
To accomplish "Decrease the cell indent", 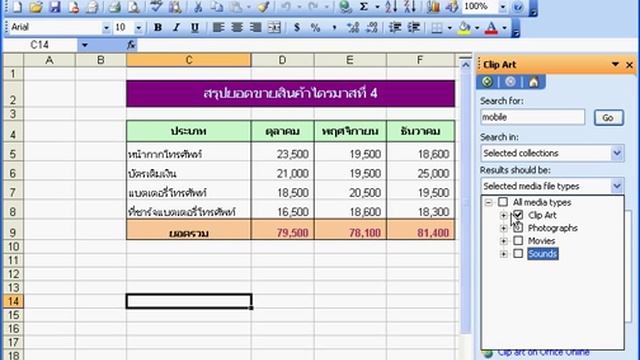I will click(x=395, y=27).
